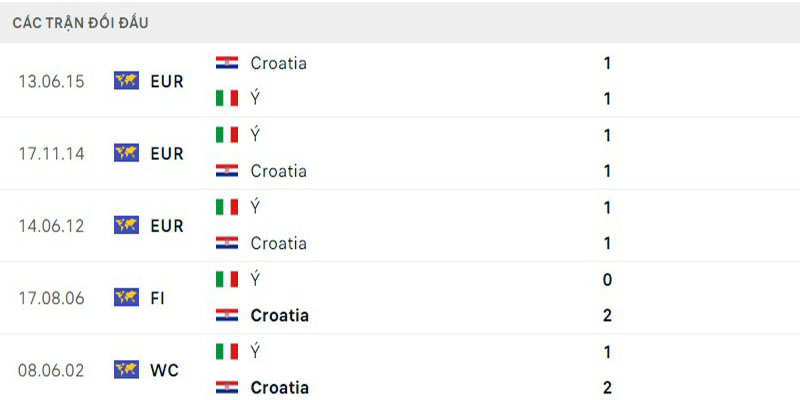Click the Italy flag in the 13.06.15 match

(227, 98)
